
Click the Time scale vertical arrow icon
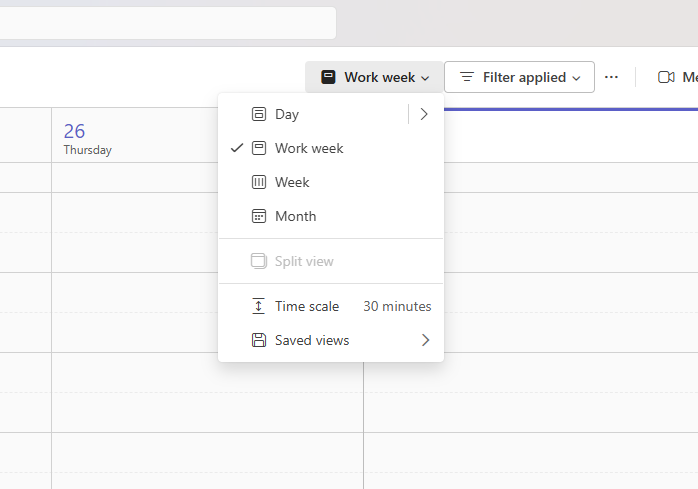click(258, 306)
